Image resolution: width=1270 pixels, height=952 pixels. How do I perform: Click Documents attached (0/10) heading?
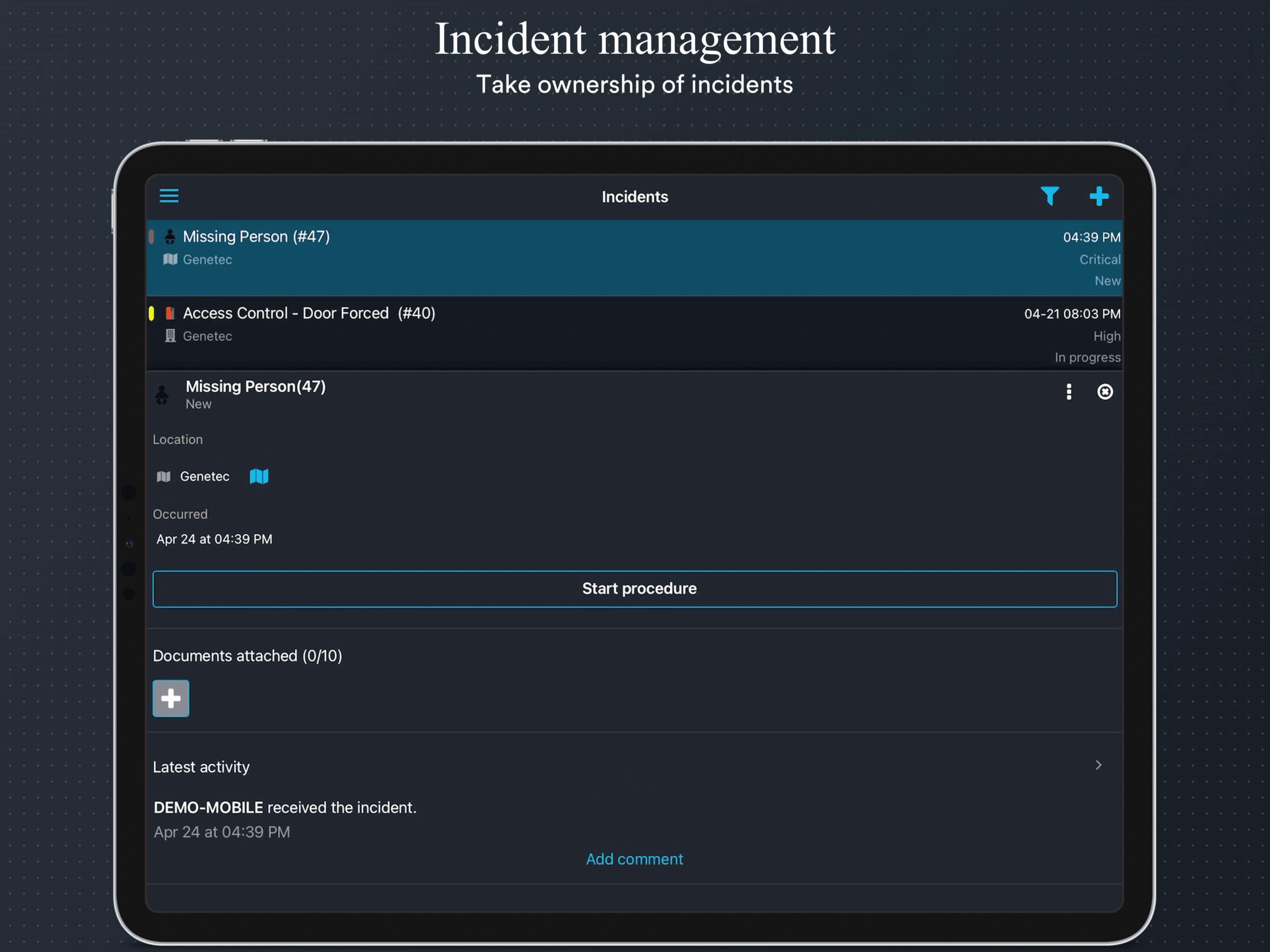(x=247, y=656)
